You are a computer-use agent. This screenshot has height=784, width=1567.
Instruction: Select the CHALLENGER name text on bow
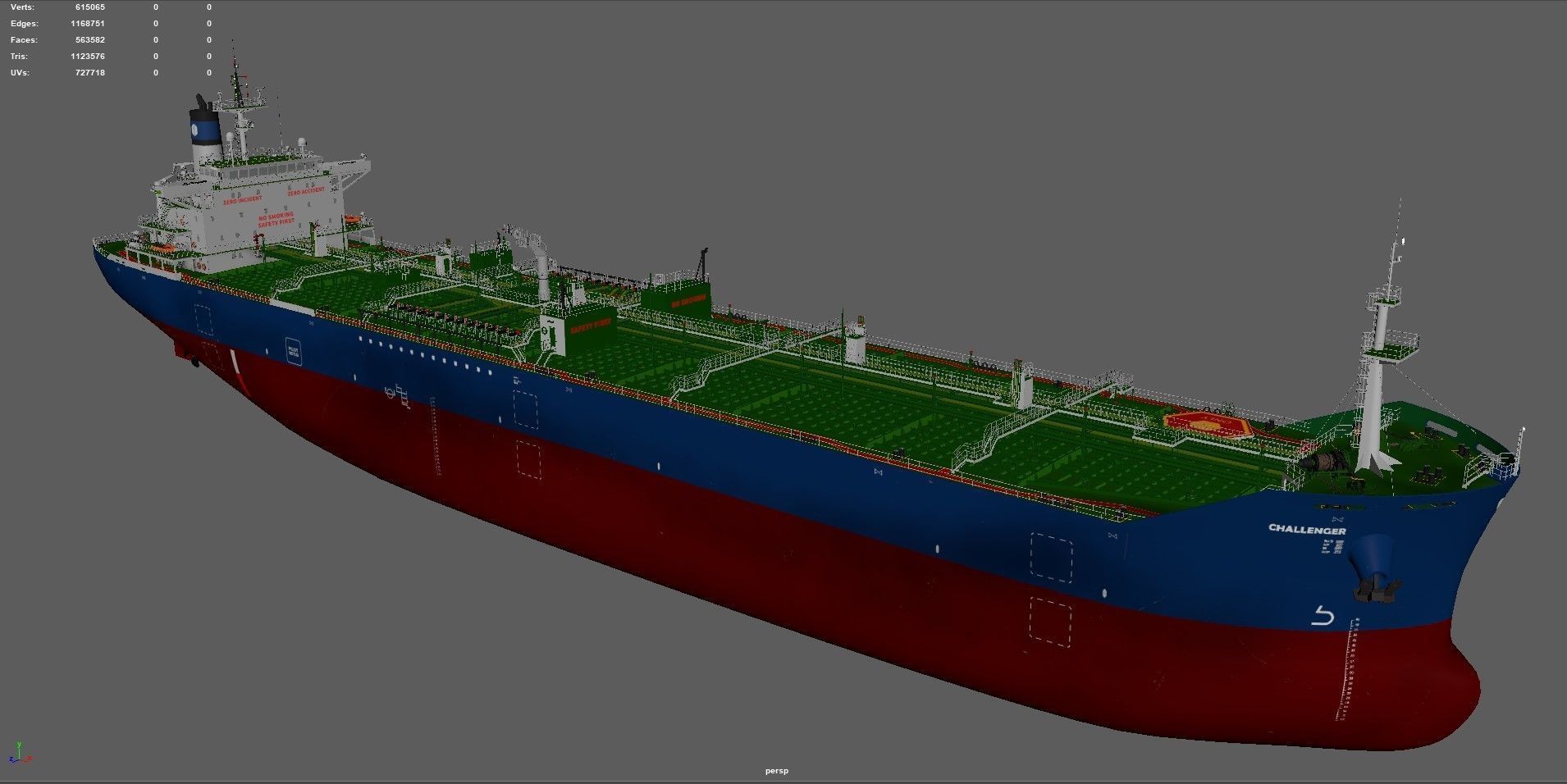1307,530
